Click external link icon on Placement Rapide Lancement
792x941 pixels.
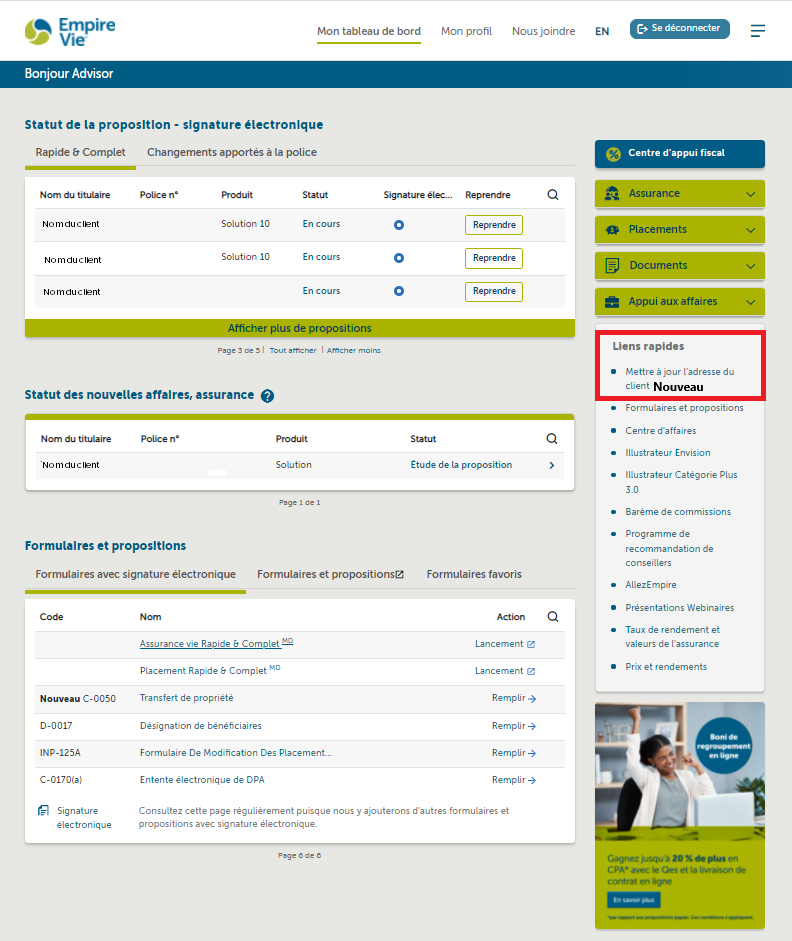tap(531, 671)
